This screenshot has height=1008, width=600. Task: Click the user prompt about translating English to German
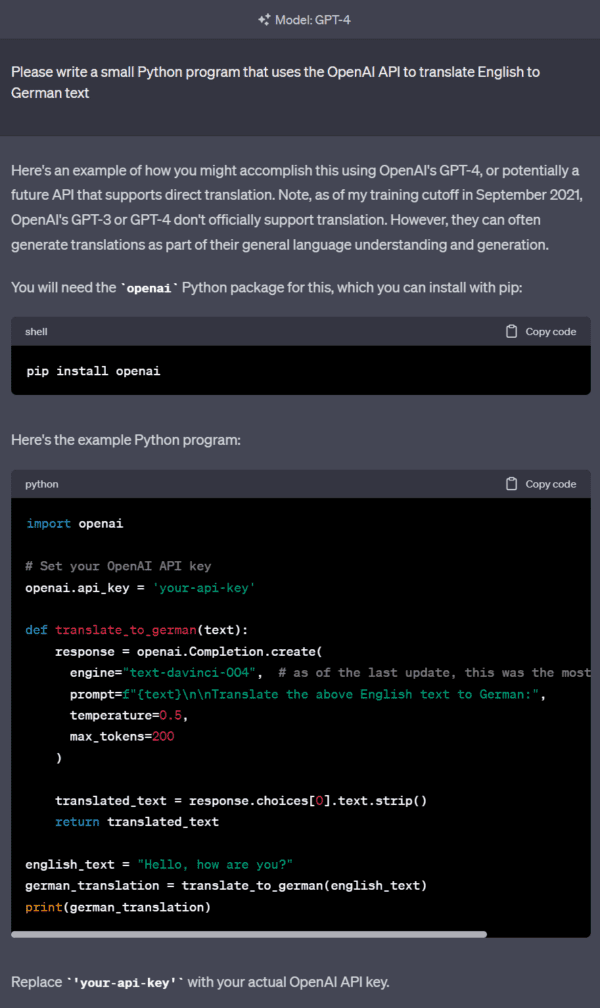pyautogui.click(x=275, y=82)
